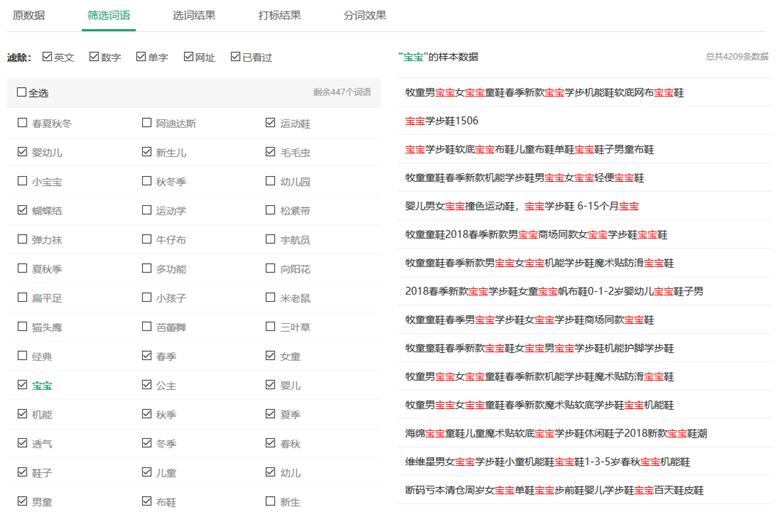Uncheck the 新生儿 word checkbox

click(x=146, y=151)
